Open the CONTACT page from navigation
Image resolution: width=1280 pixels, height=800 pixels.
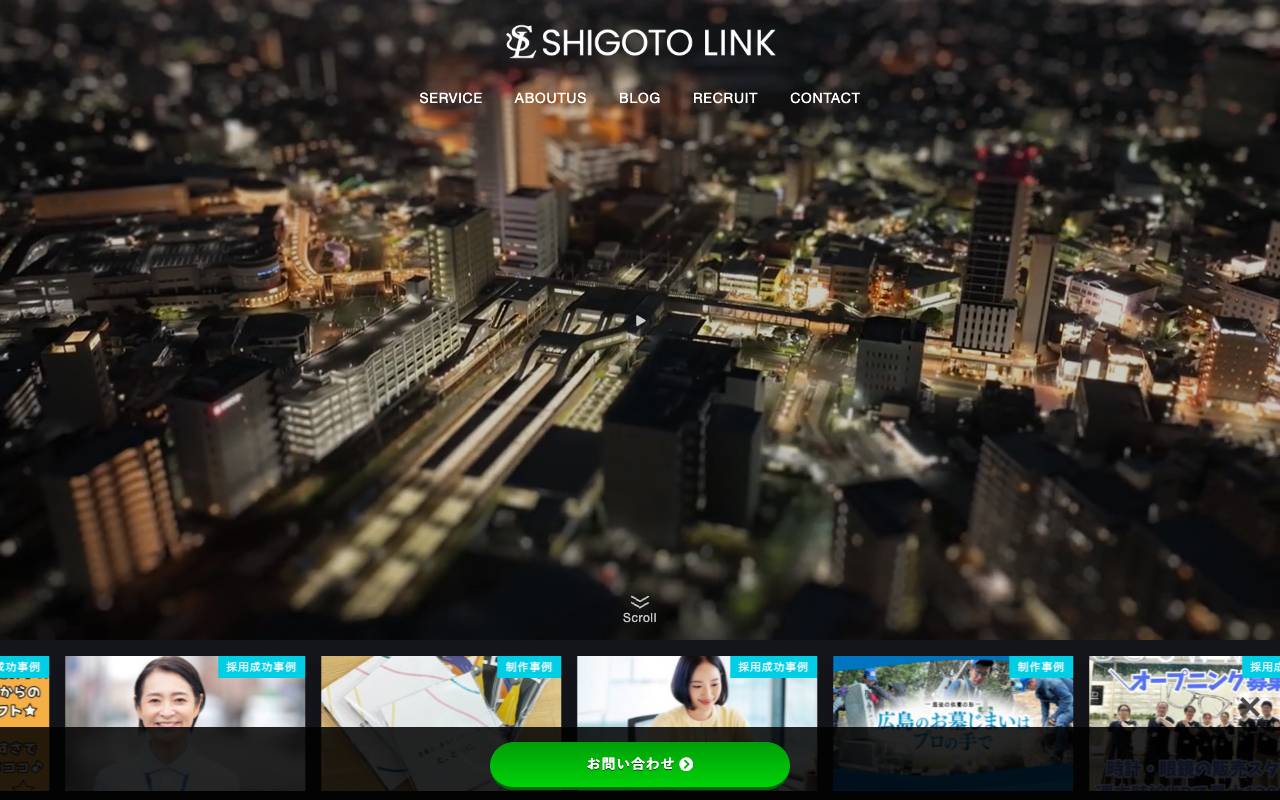tap(825, 98)
